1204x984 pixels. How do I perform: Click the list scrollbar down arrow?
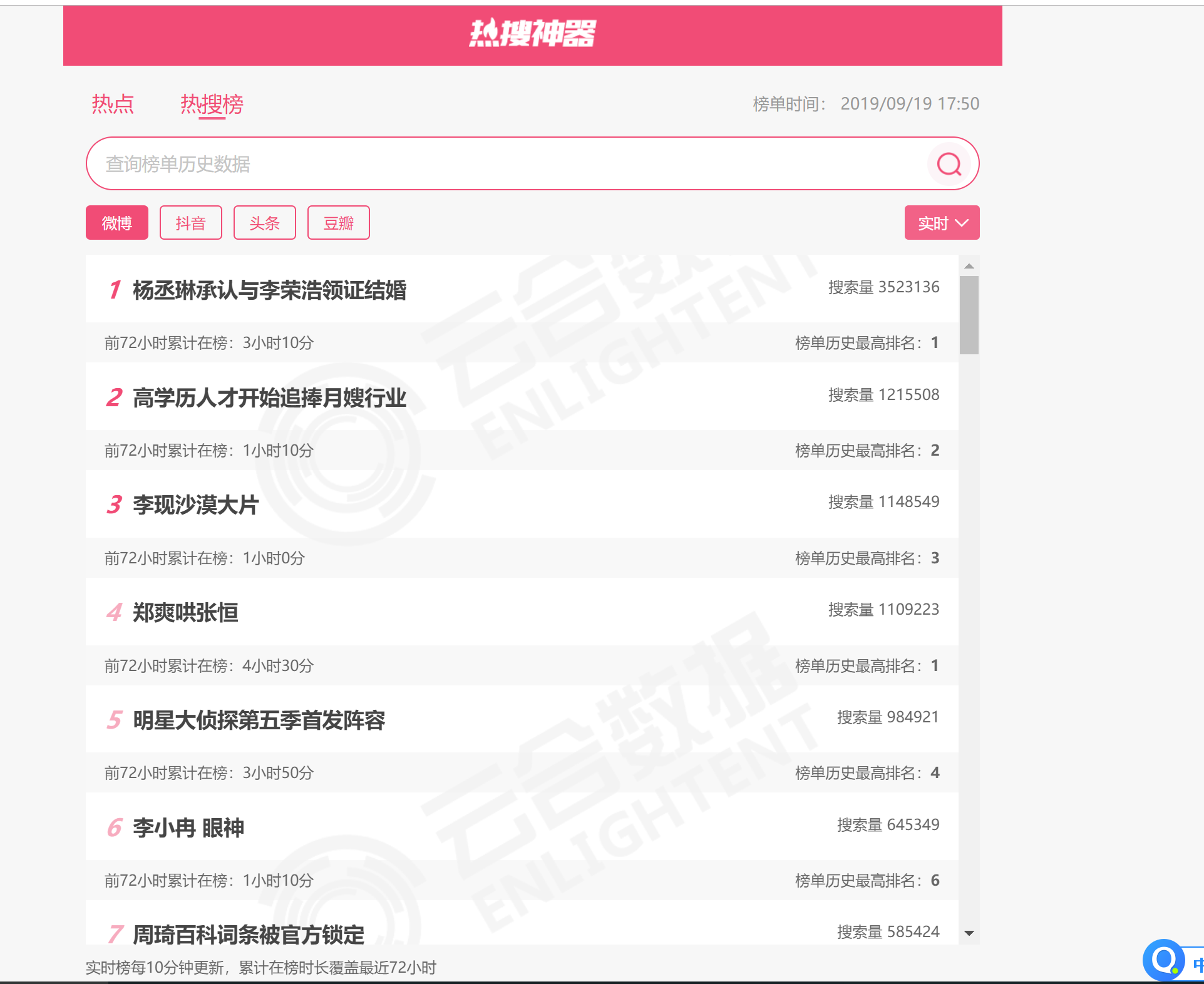tap(969, 933)
